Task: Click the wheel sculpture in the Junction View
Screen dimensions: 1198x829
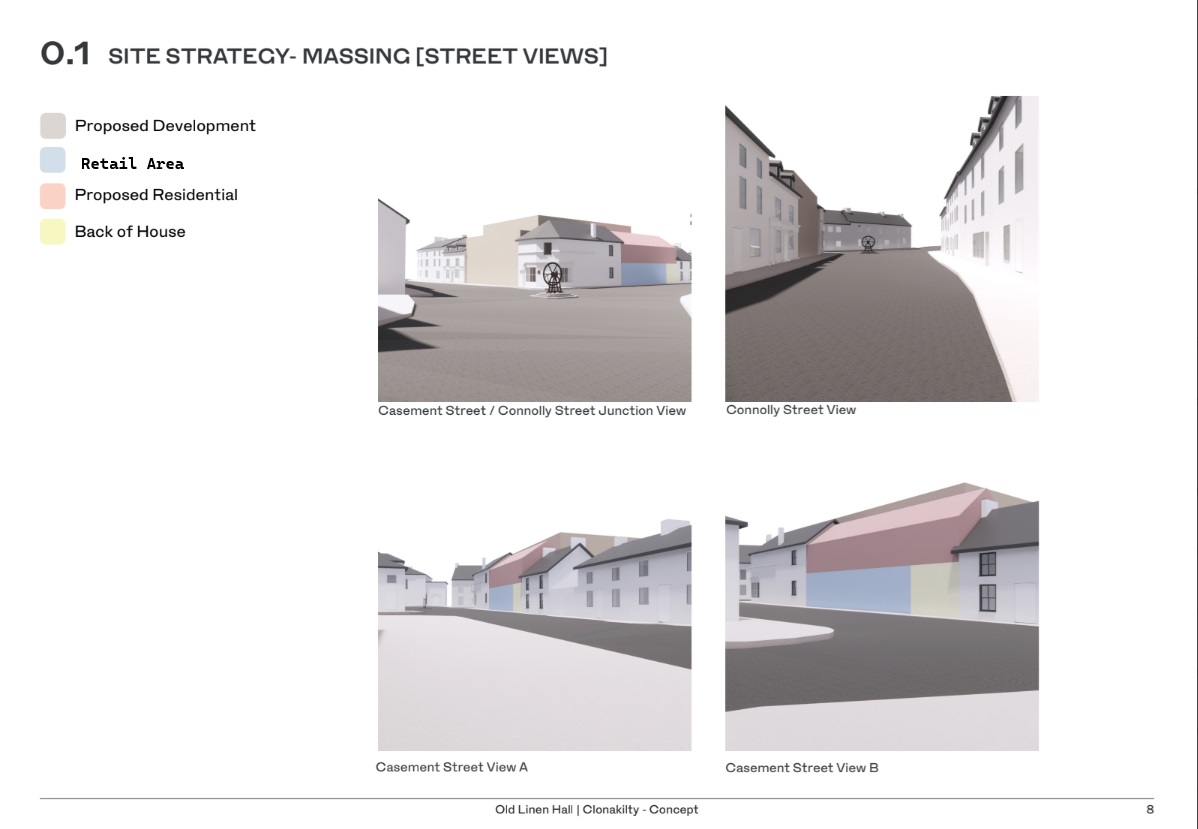Action: coord(552,278)
